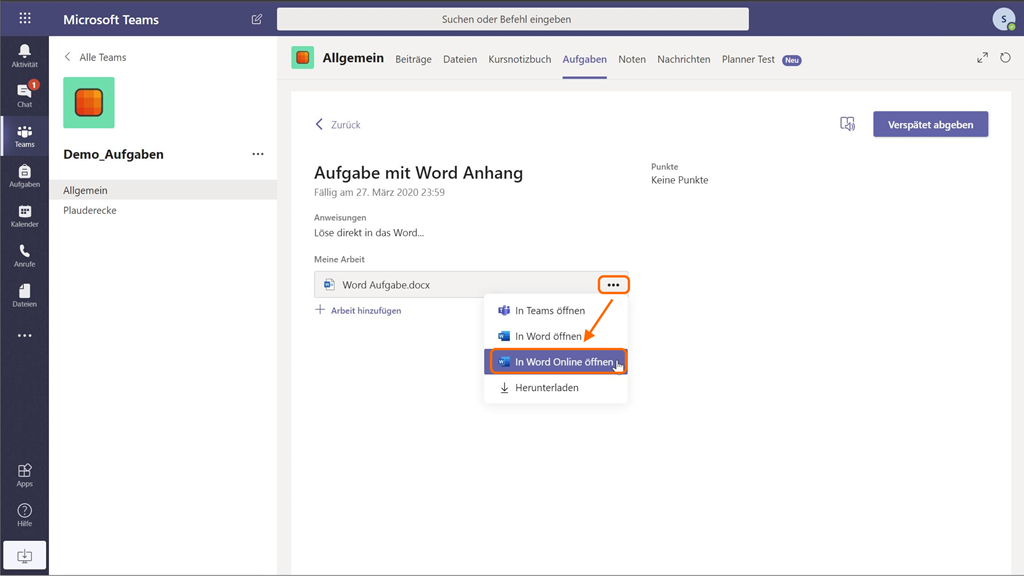The image size is (1024, 576).
Task: Open Demo_Aufgaben team options ellipsis
Action: (258, 154)
